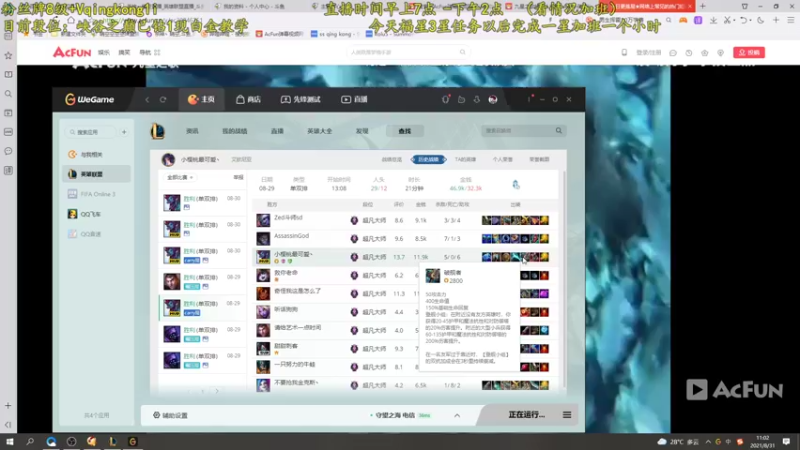Open the 主页 tab in WeGame
The width and height of the screenshot is (800, 450).
click(x=201, y=99)
